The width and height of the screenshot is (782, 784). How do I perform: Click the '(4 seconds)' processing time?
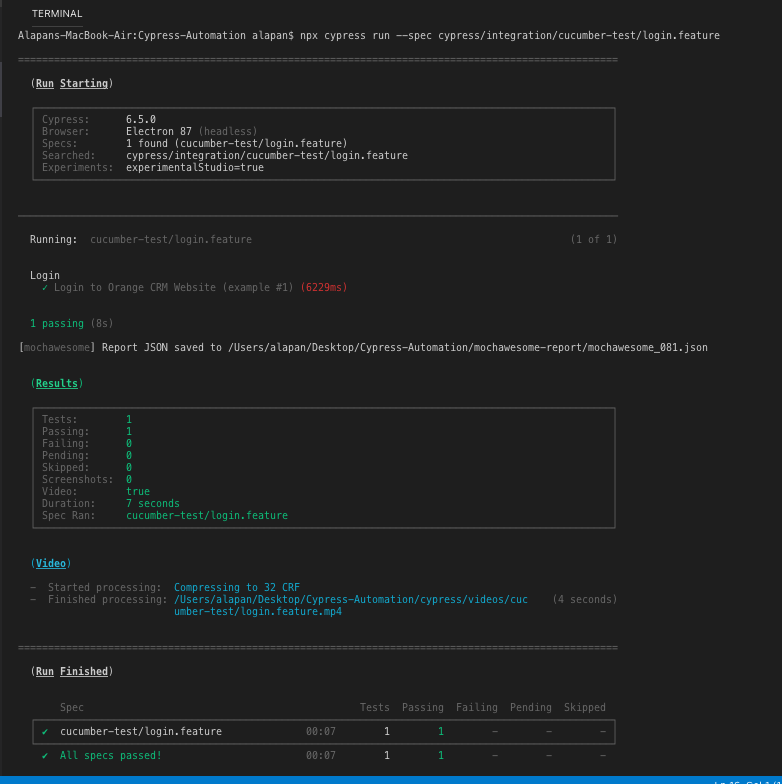coord(584,600)
